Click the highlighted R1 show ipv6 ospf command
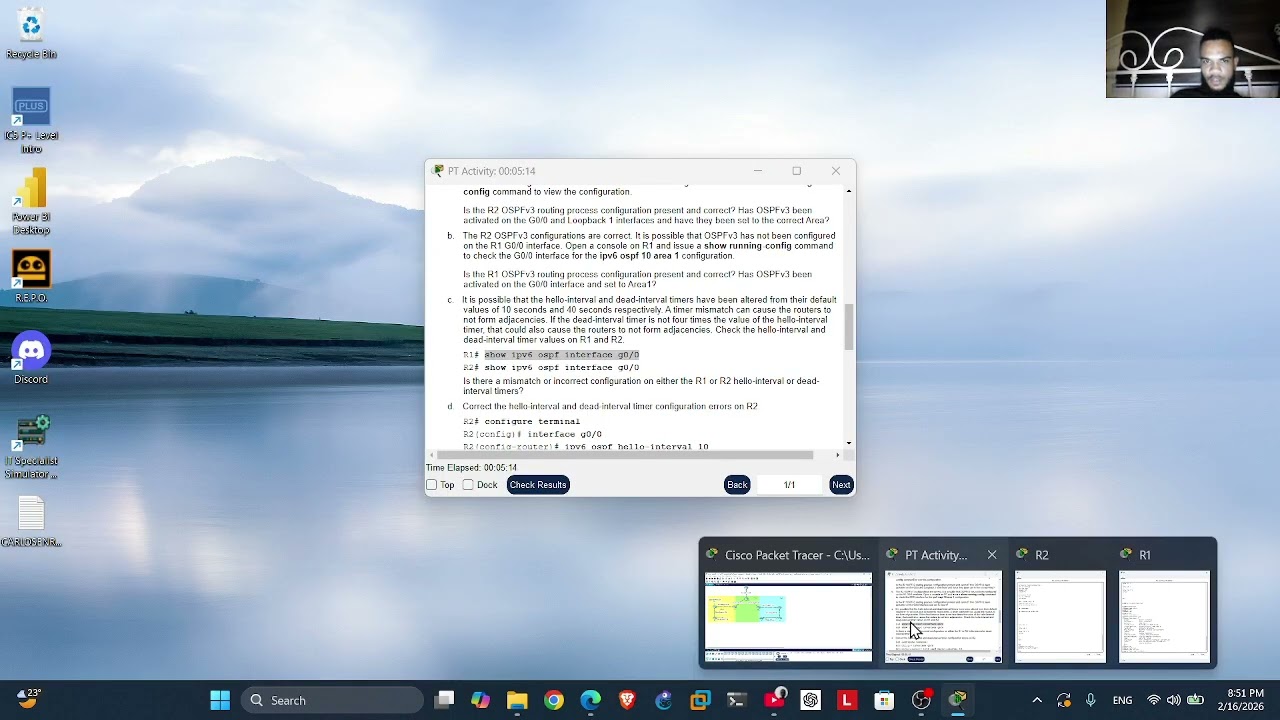The image size is (1280, 720). tap(561, 355)
